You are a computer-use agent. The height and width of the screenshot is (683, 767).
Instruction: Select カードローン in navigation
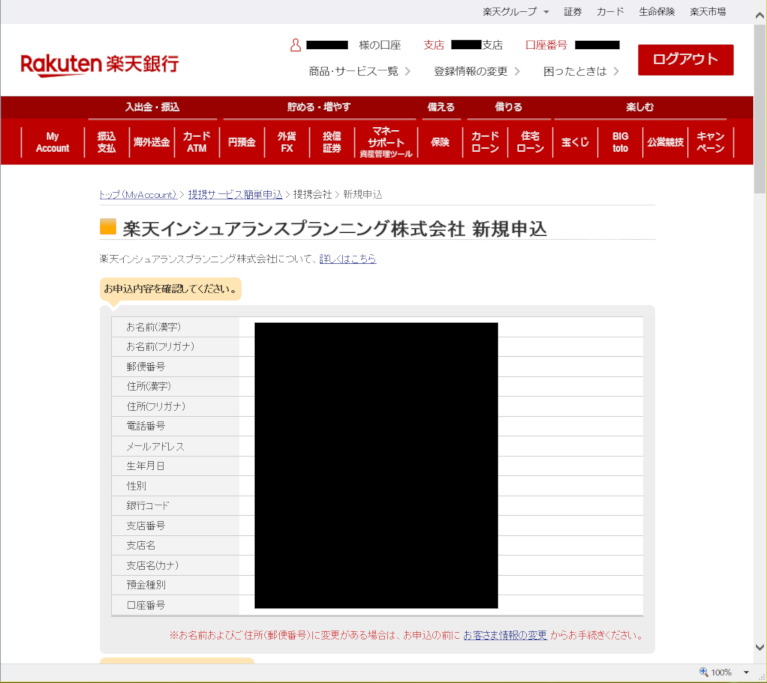tap(485, 142)
